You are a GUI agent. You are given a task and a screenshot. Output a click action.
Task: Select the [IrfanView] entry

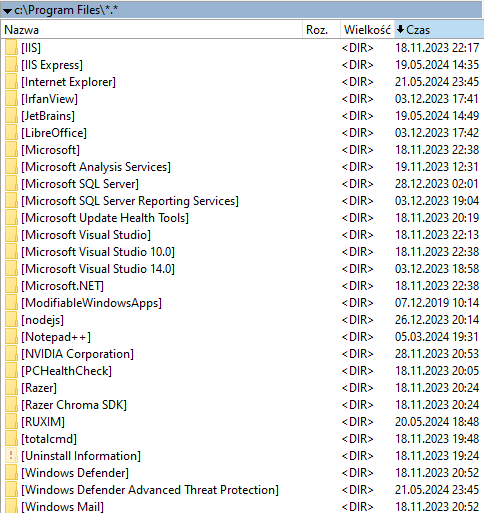pyautogui.click(x=49, y=99)
